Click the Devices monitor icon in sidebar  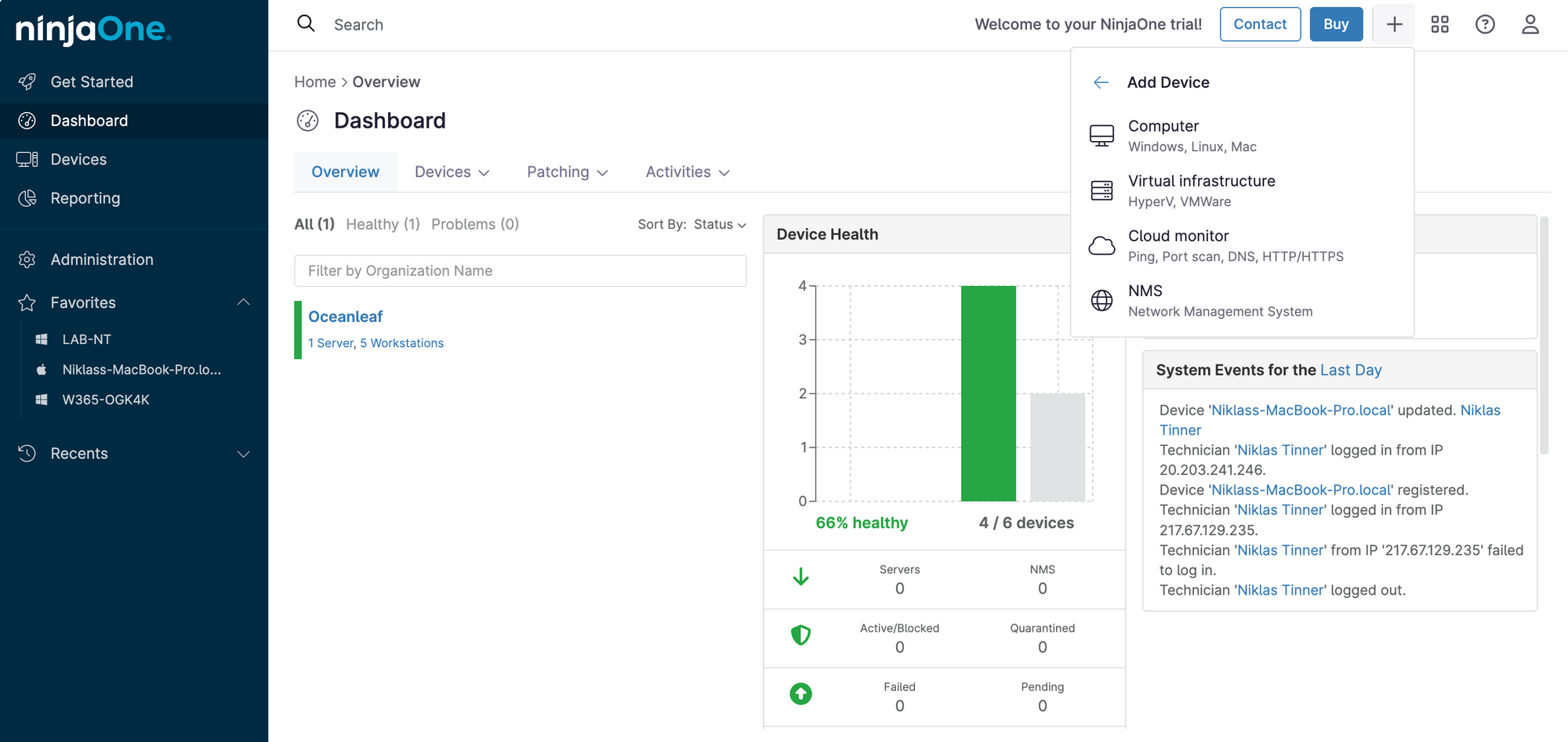pos(27,159)
